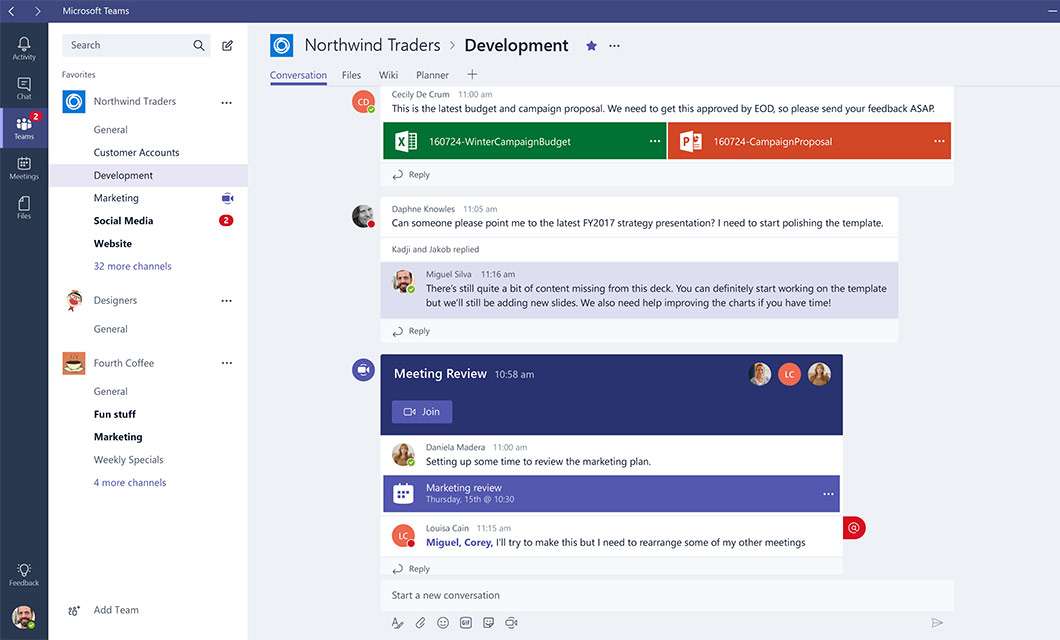Click Add Team at the bottom

116,610
